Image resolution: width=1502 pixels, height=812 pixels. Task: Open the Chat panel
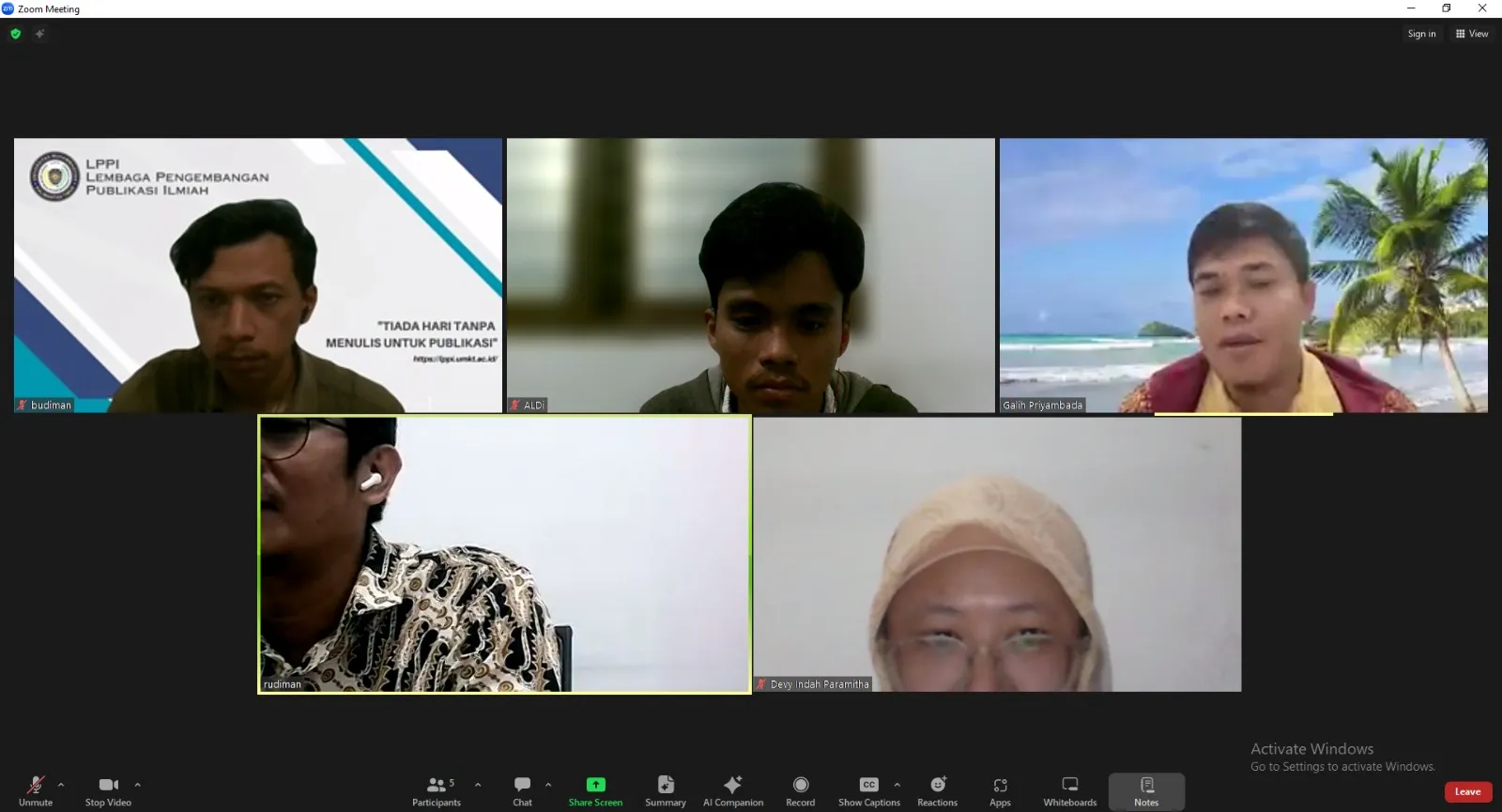click(x=522, y=790)
